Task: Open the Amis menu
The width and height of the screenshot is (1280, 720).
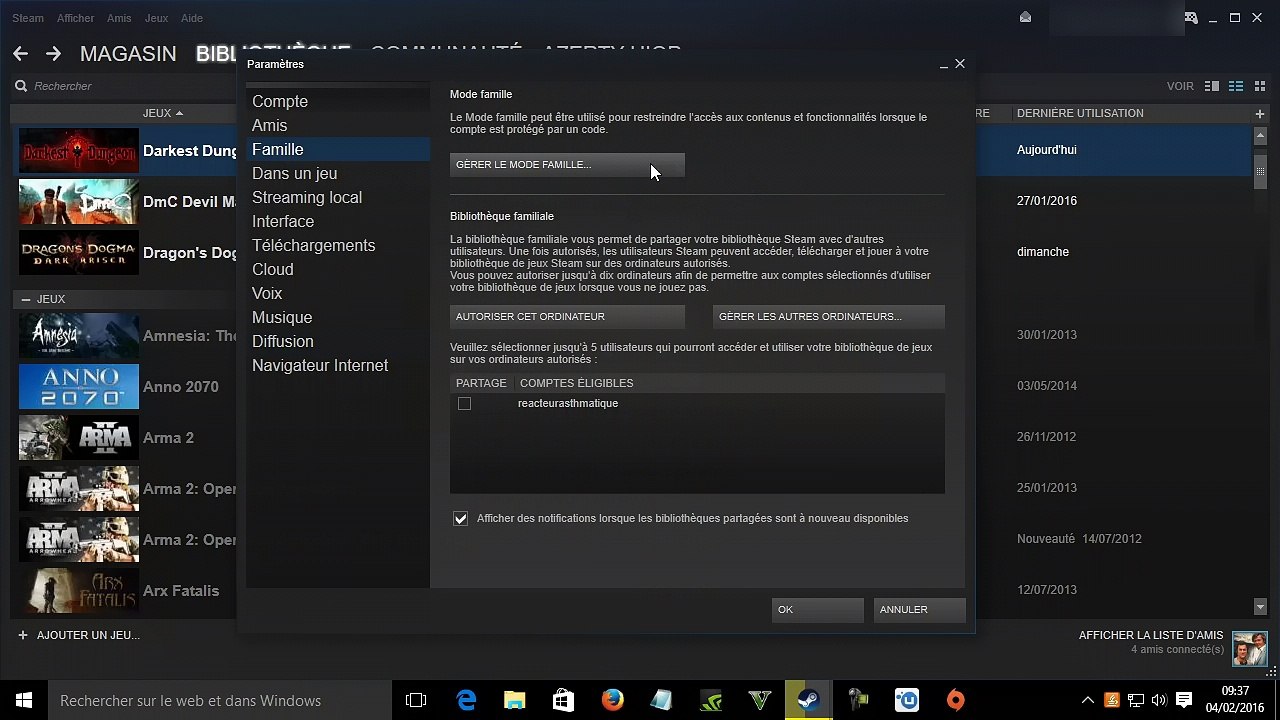Action: tap(119, 18)
